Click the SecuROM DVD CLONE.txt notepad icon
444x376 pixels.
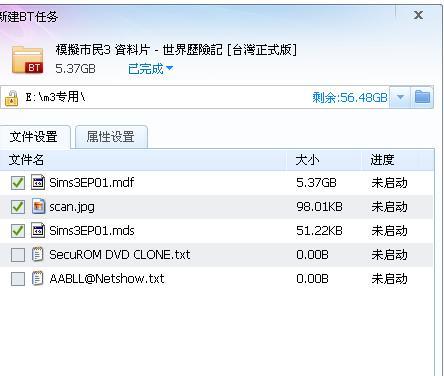coord(38,254)
